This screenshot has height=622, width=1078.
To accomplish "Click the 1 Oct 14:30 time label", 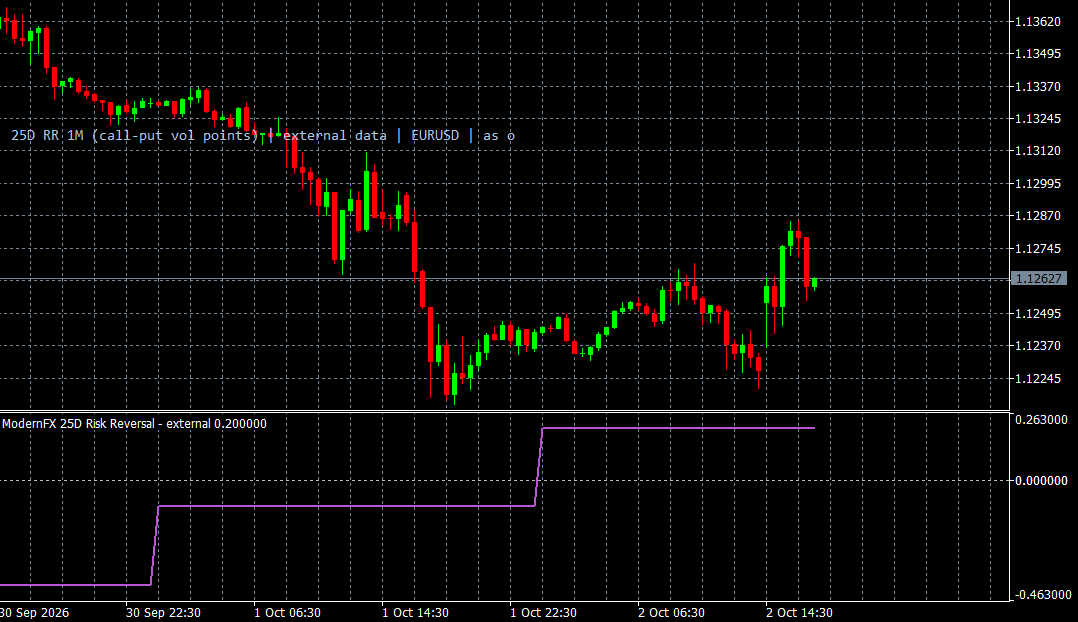I will coord(415,612).
